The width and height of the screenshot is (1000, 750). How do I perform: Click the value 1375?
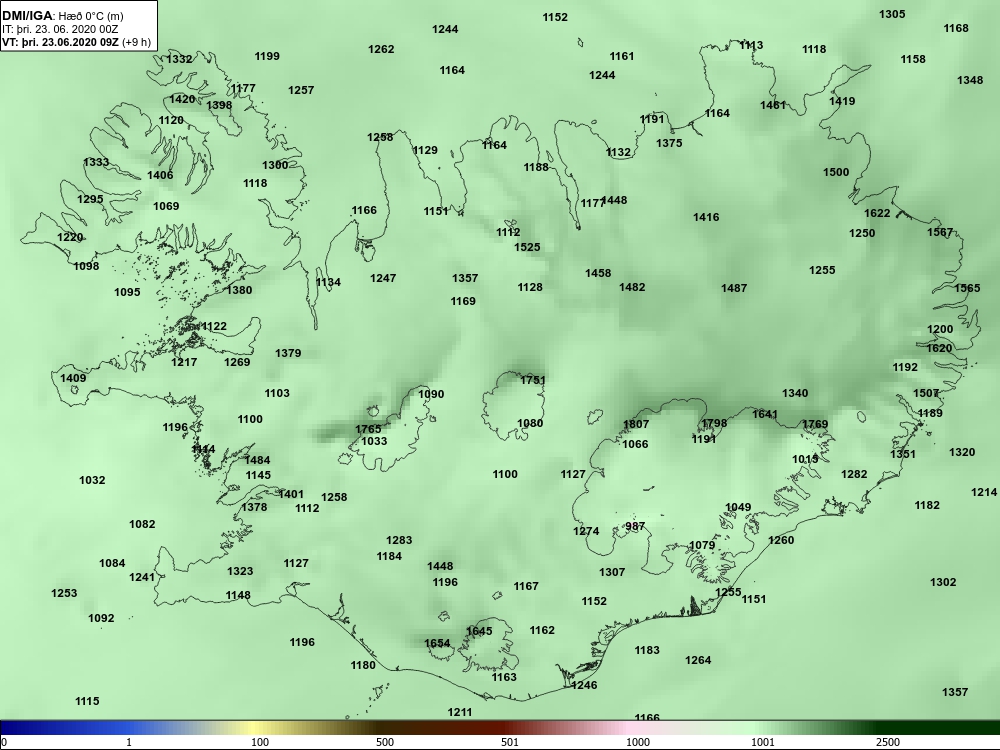click(670, 143)
